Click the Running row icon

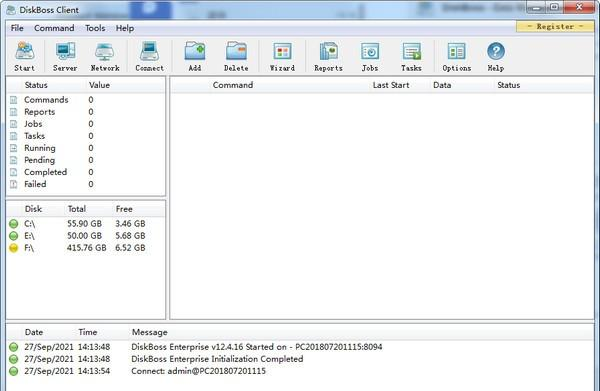coord(14,148)
